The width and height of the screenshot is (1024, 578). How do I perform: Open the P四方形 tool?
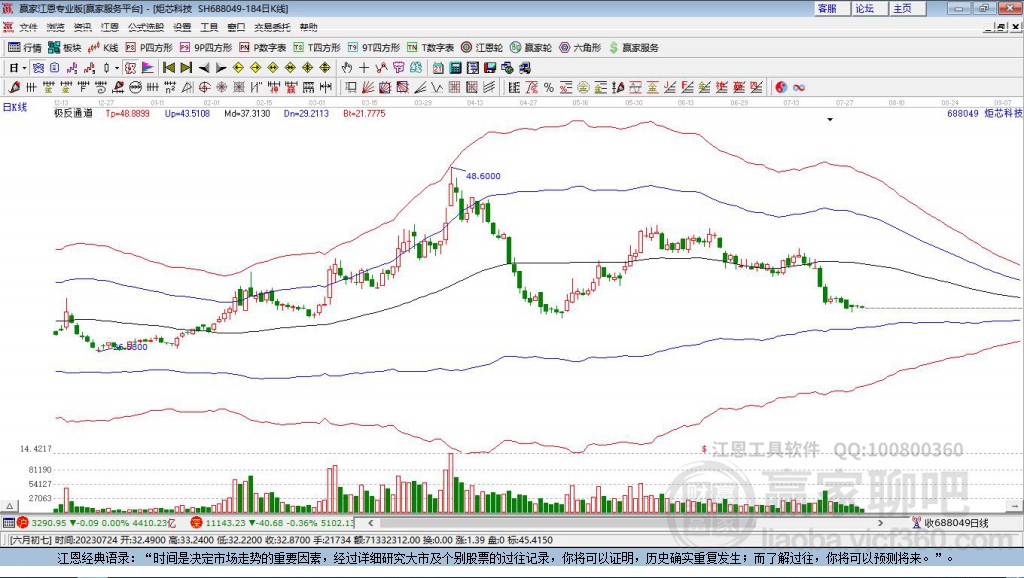(149, 48)
